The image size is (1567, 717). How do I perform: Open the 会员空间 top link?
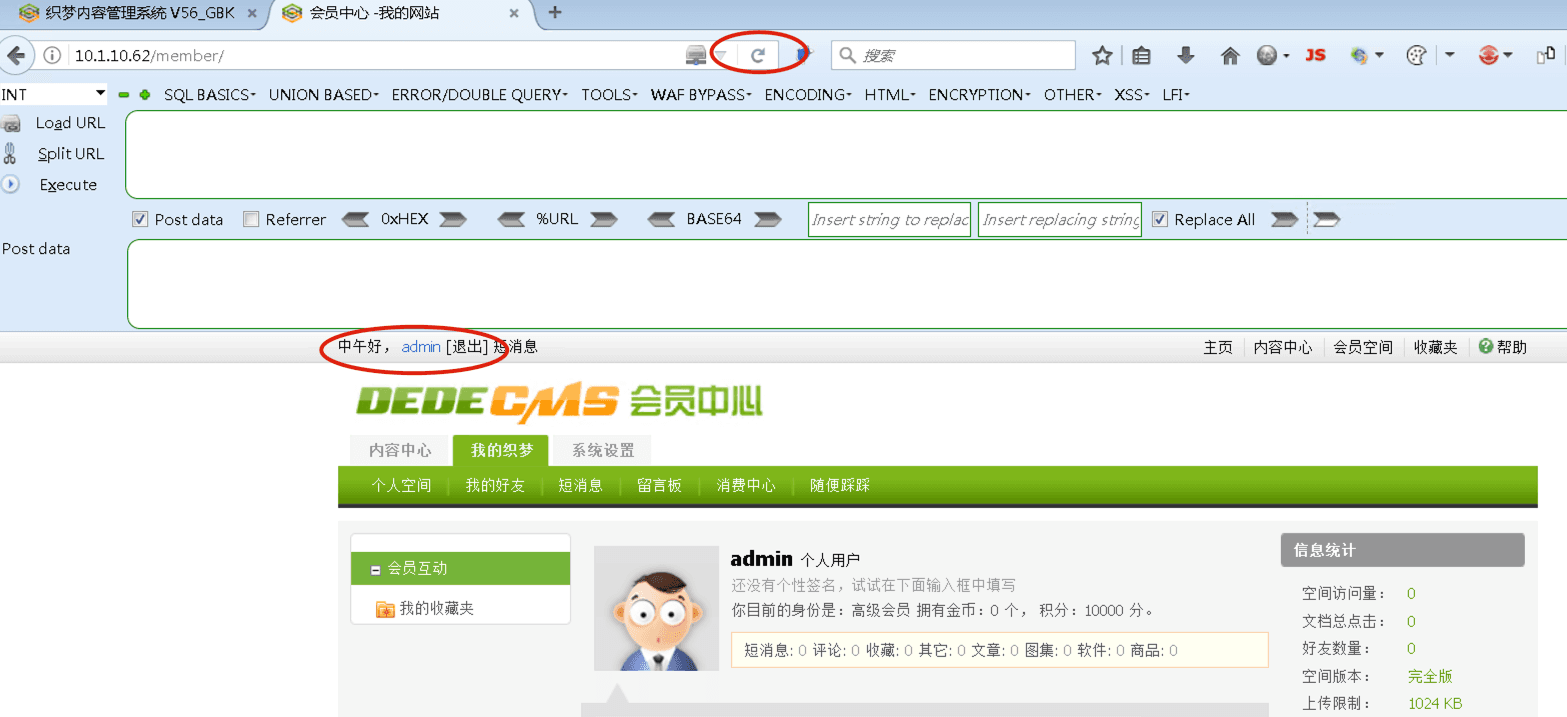[x=1363, y=347]
